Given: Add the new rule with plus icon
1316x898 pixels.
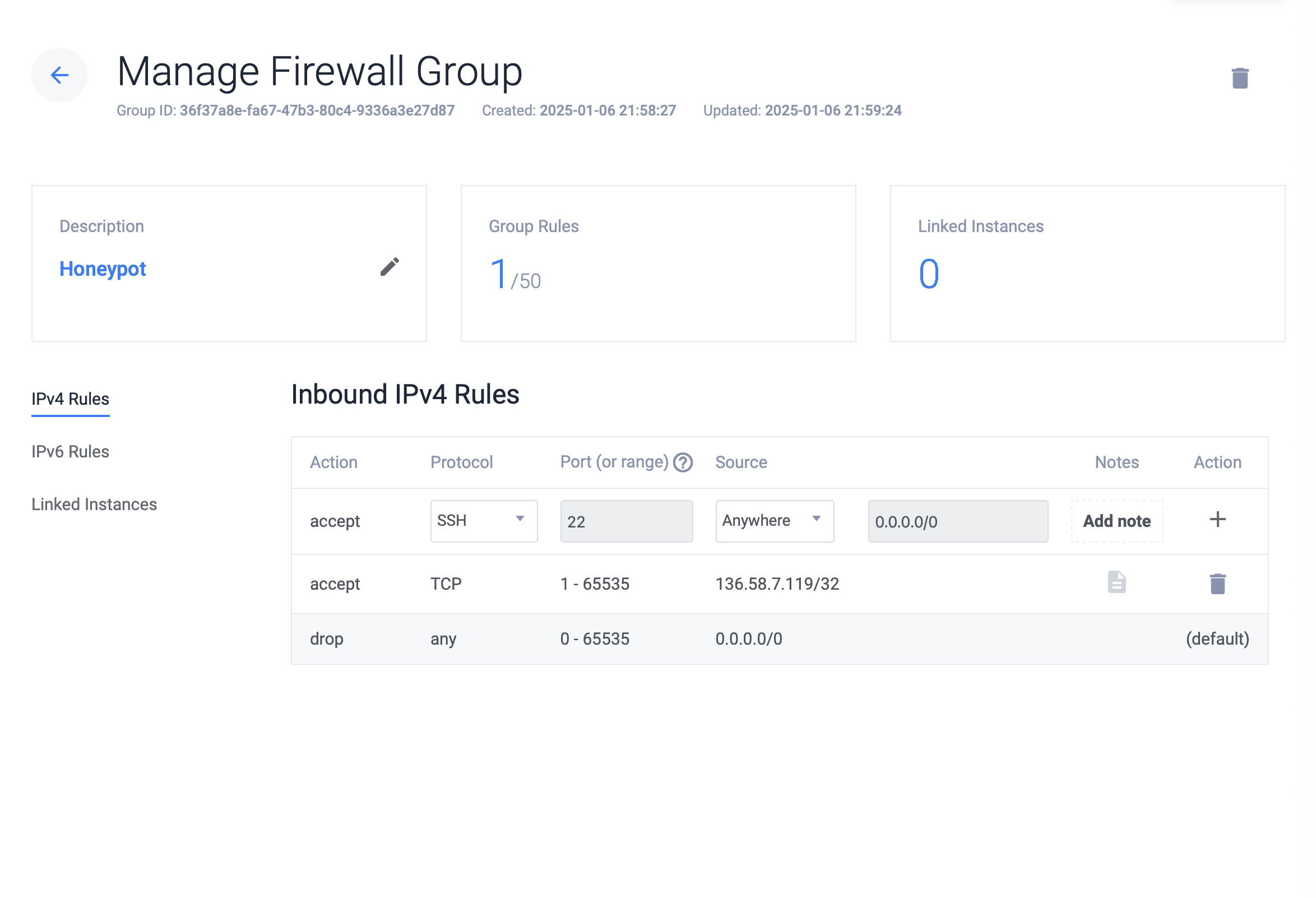Looking at the screenshot, I should [1217, 519].
